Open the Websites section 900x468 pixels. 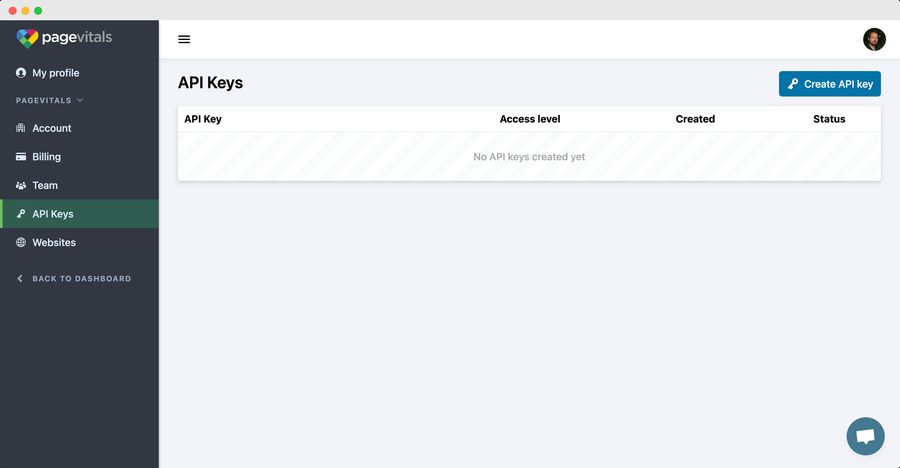pyautogui.click(x=54, y=242)
